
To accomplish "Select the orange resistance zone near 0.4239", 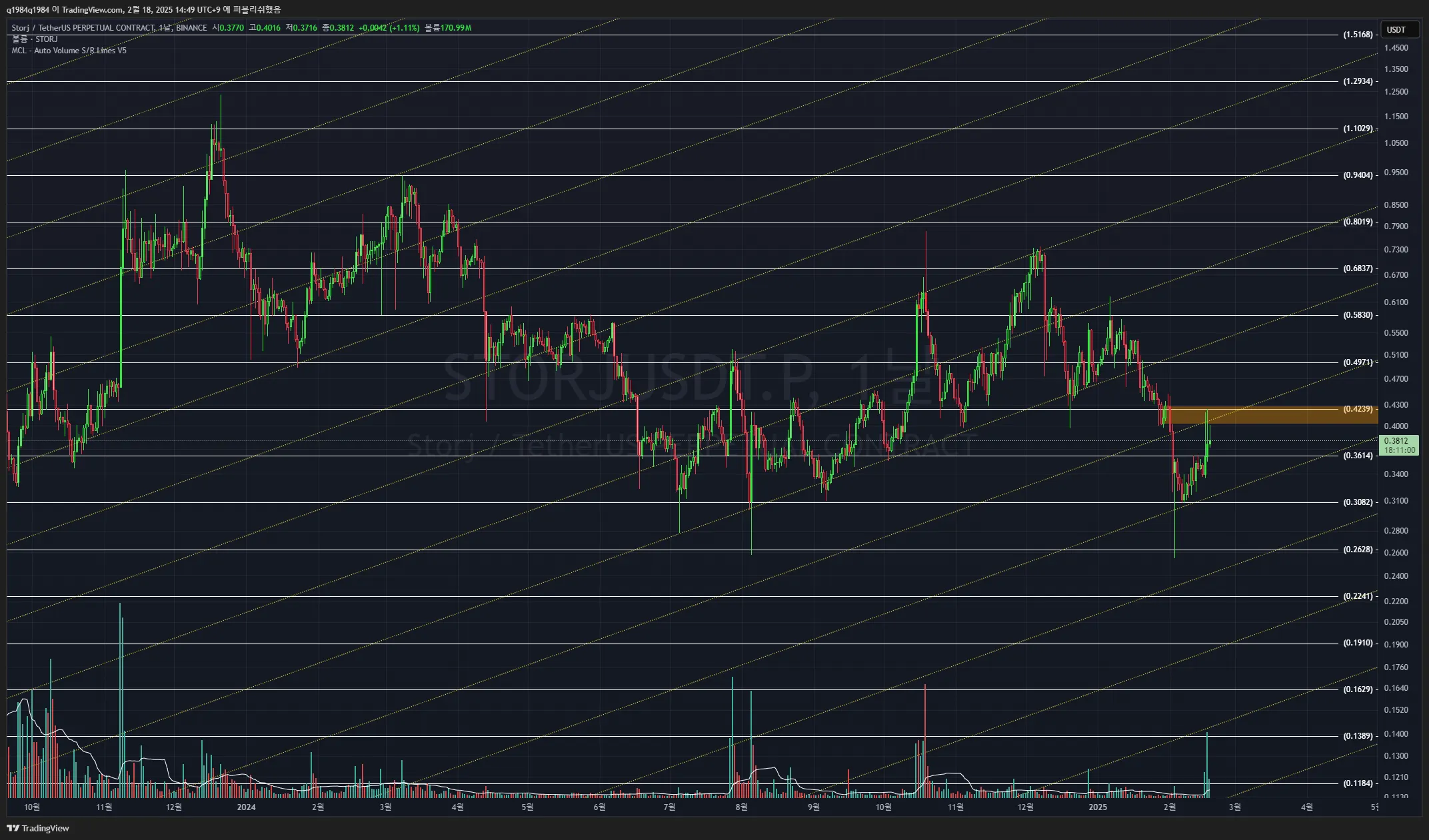I will [1273, 416].
